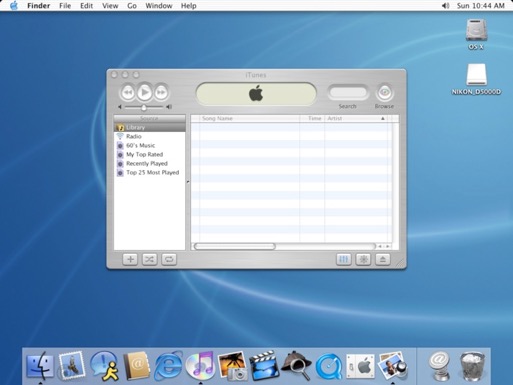The image size is (513, 385).
Task: Click the iTunes play button
Action: click(x=145, y=92)
